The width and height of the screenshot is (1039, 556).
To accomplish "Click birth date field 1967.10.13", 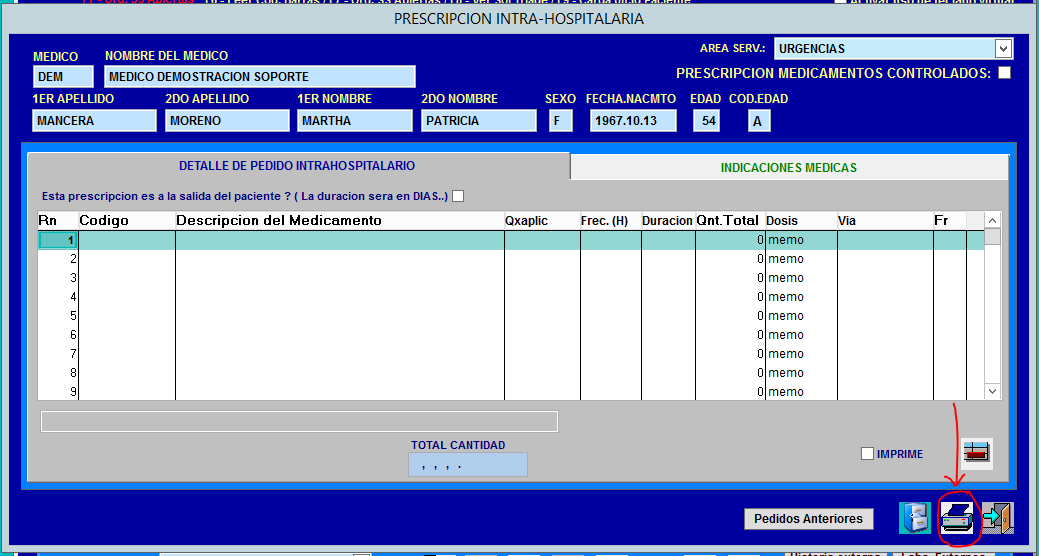I will 633,121.
